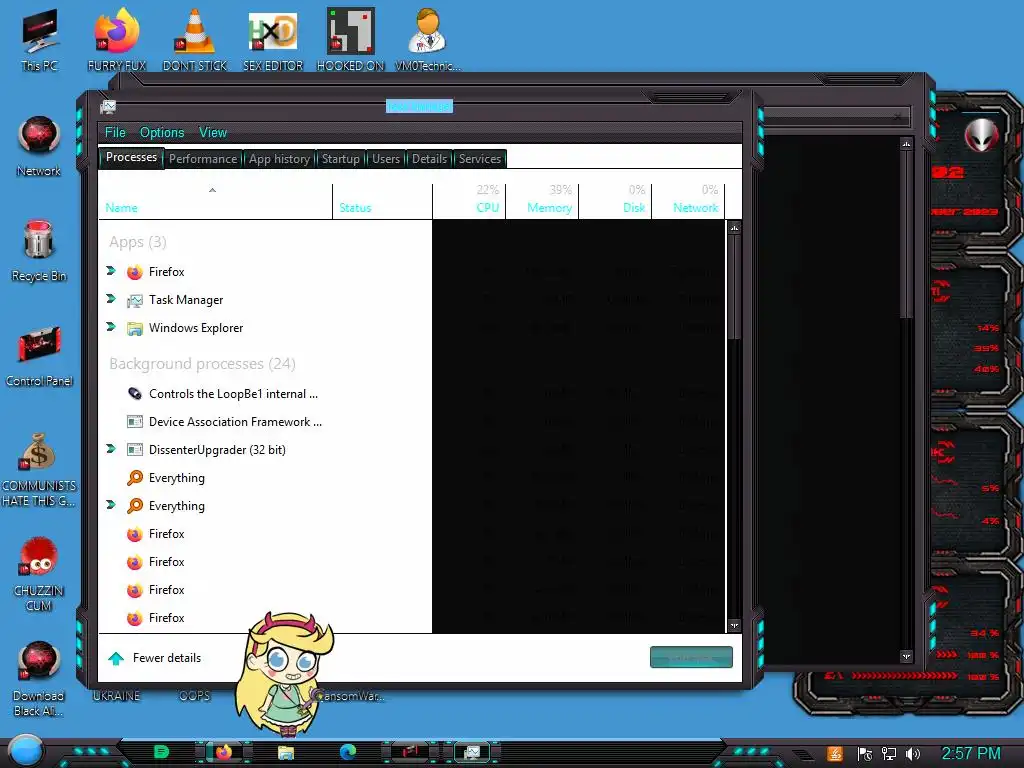Click the Apps (3) group header

click(x=137, y=242)
